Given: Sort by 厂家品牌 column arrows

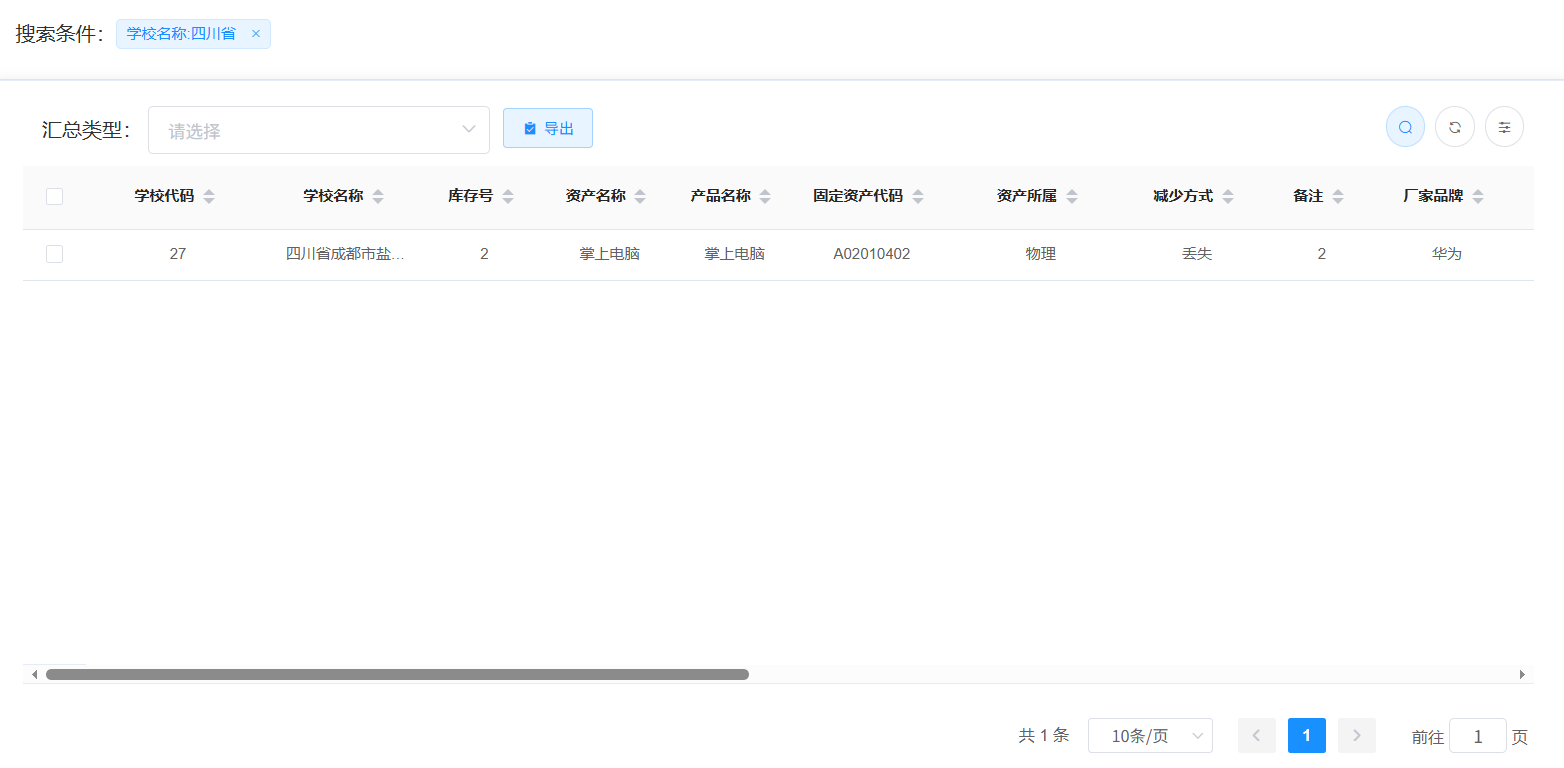Looking at the screenshot, I should click(1478, 197).
